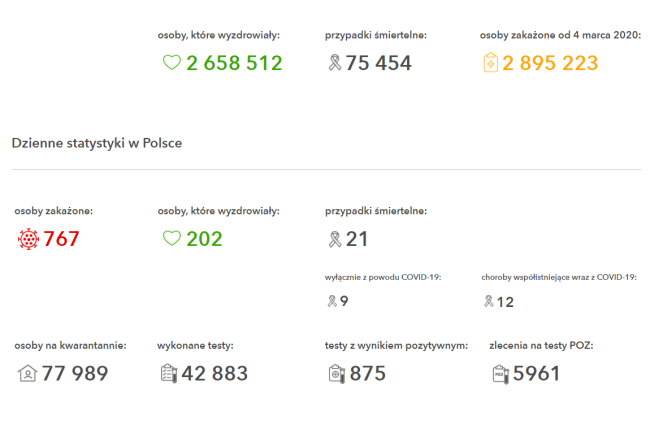The width and height of the screenshot is (650, 424).
Task: Click the green heart icon beside 202
Action: [171, 239]
